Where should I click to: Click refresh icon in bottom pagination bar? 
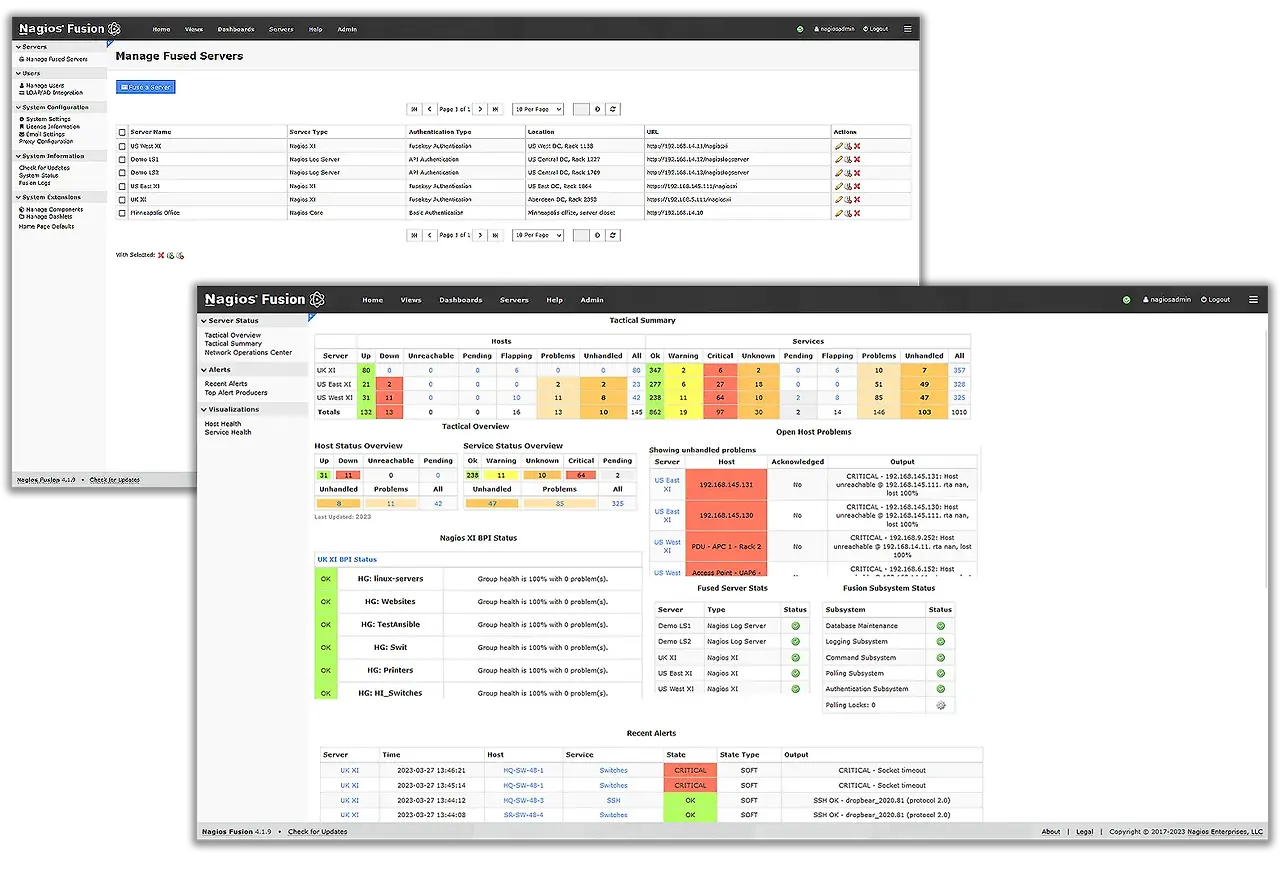tap(613, 235)
